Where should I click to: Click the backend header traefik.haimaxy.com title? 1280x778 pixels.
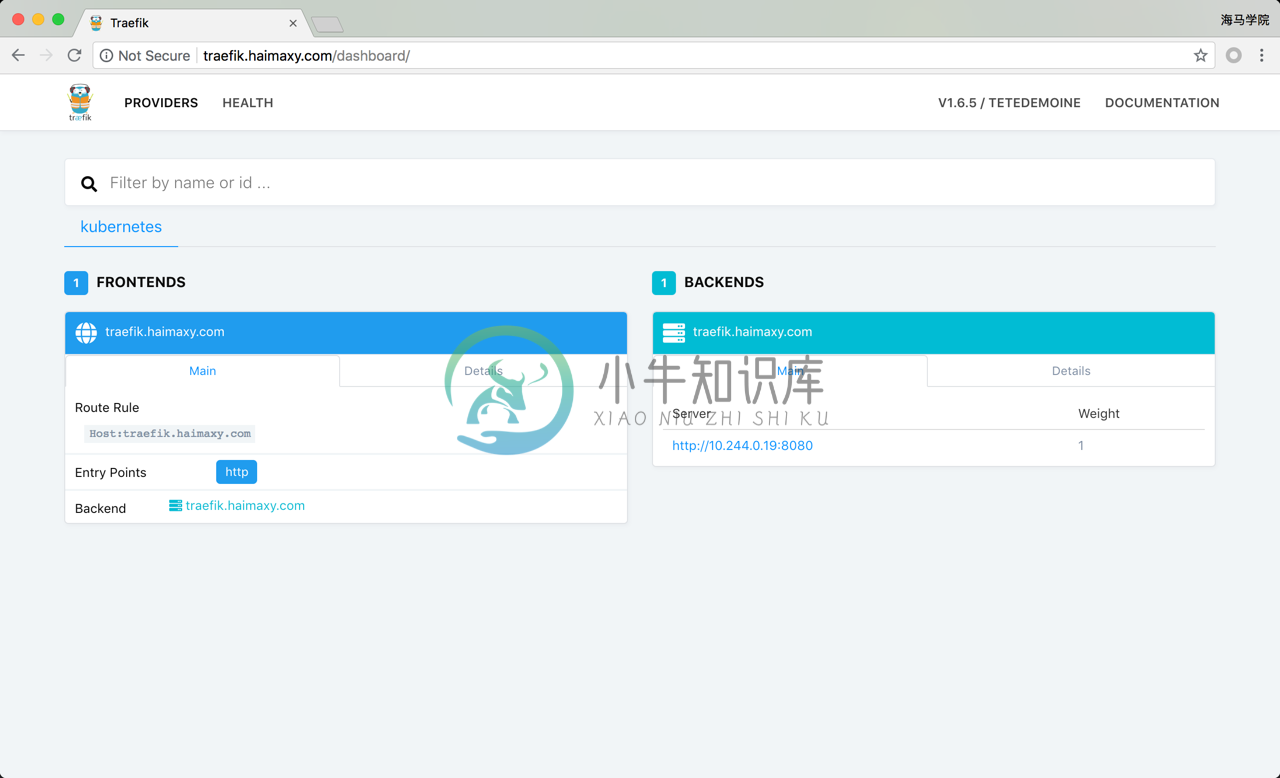[x=752, y=332]
